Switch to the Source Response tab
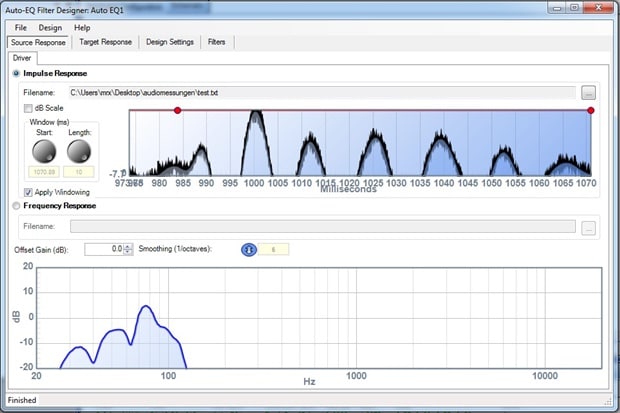This screenshot has height=413, width=620. point(38,42)
